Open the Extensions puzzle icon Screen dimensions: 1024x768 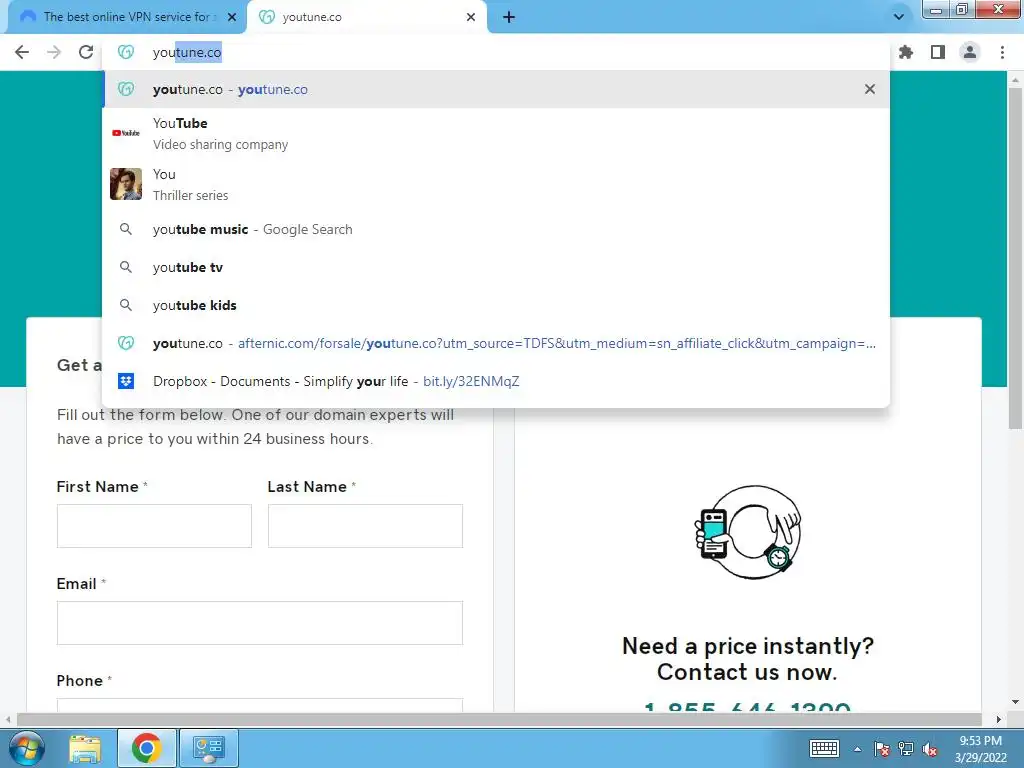coord(906,52)
